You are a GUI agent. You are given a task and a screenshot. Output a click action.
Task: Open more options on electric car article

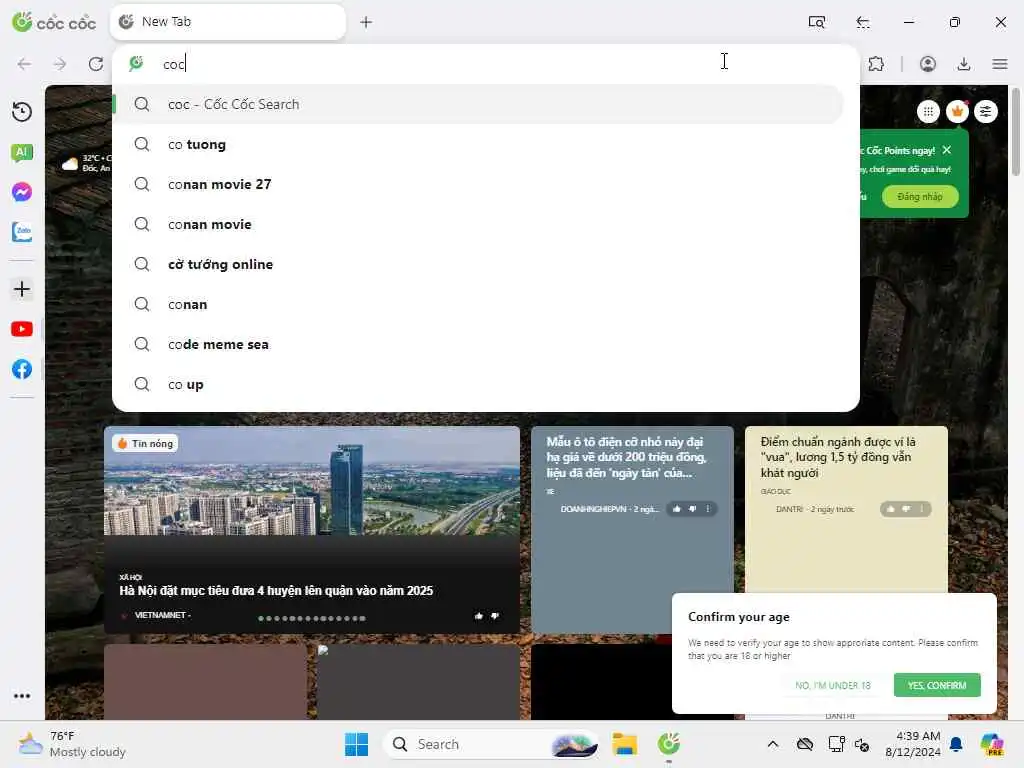(708, 509)
